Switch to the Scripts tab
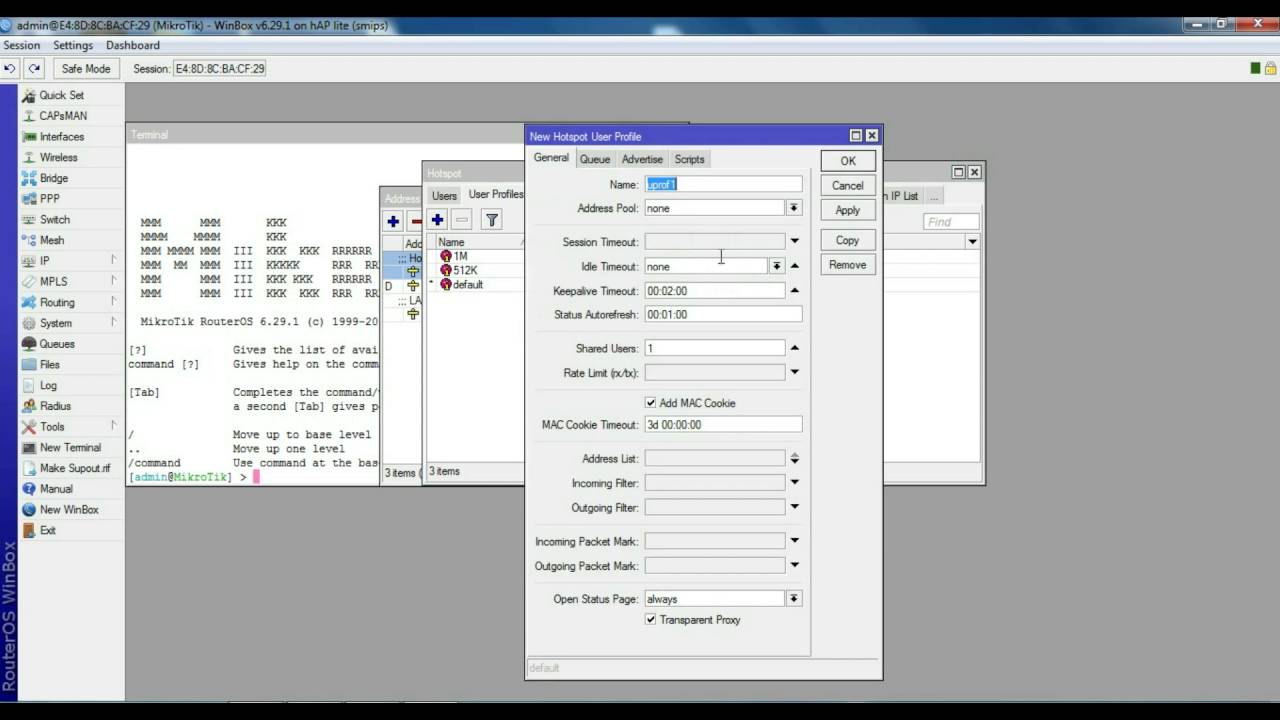This screenshot has width=1280, height=720. pyautogui.click(x=689, y=159)
